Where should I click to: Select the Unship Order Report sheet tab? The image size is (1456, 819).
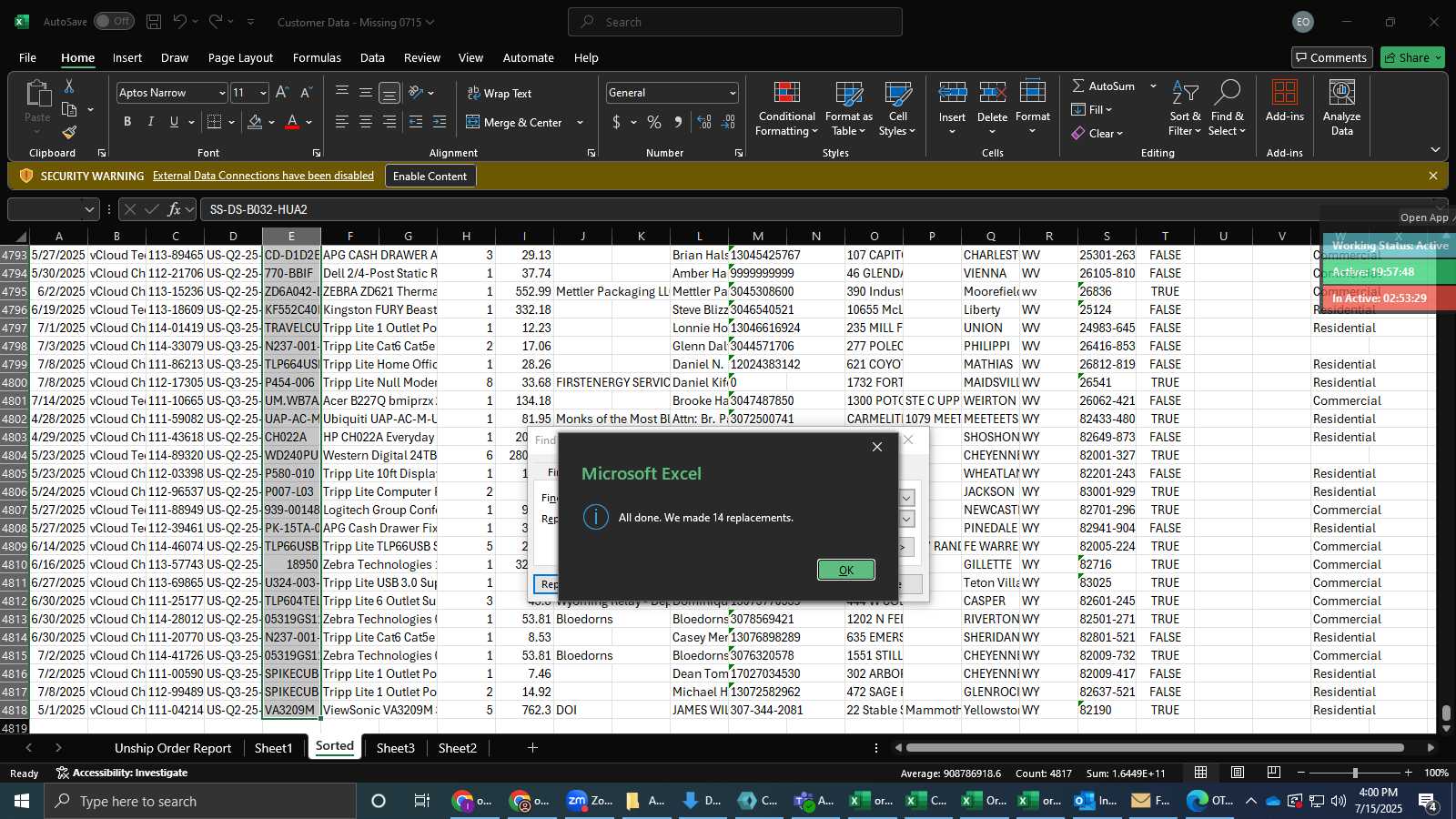click(x=173, y=748)
